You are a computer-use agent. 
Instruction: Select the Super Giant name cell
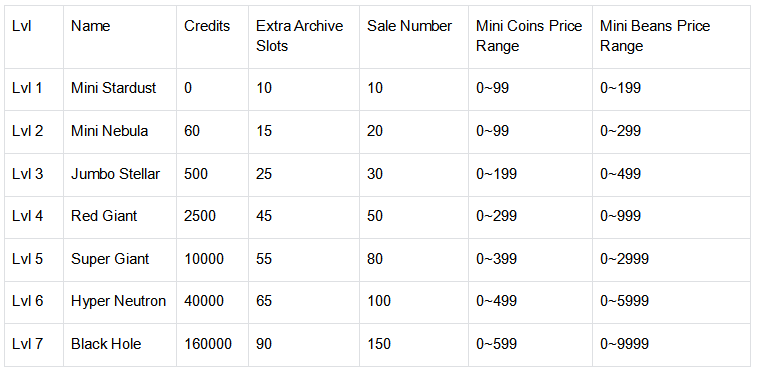click(110, 259)
